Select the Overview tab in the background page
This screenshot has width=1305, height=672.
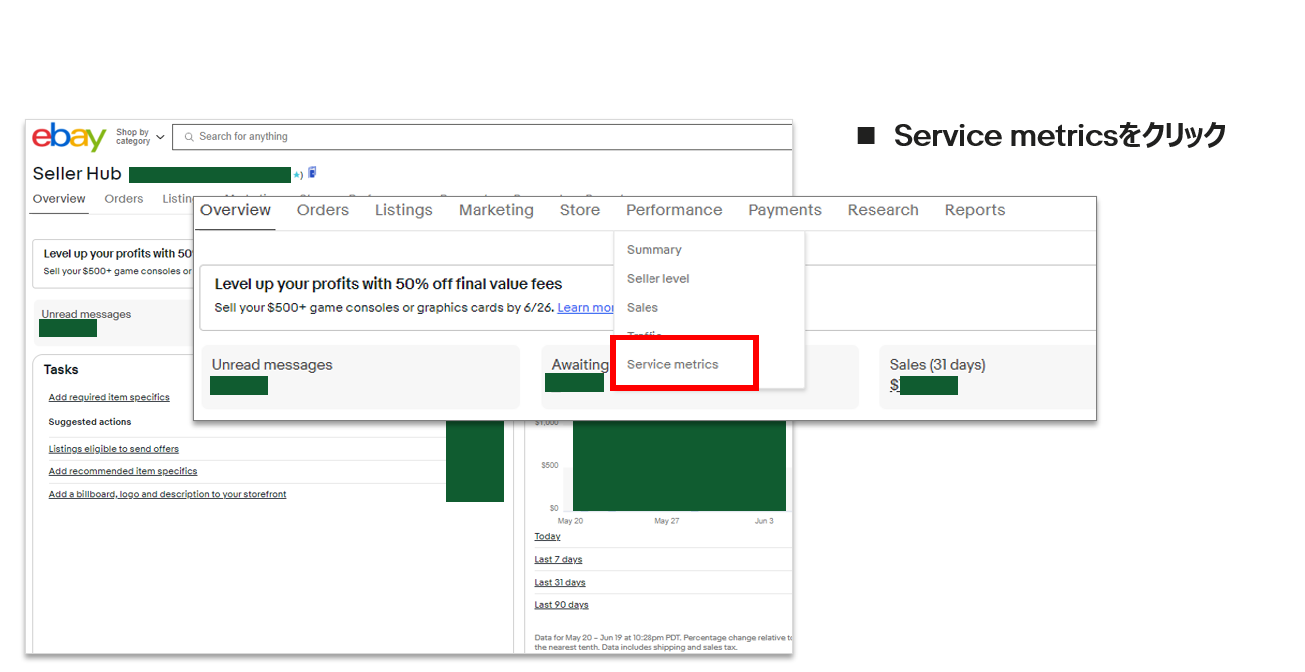tap(59, 199)
